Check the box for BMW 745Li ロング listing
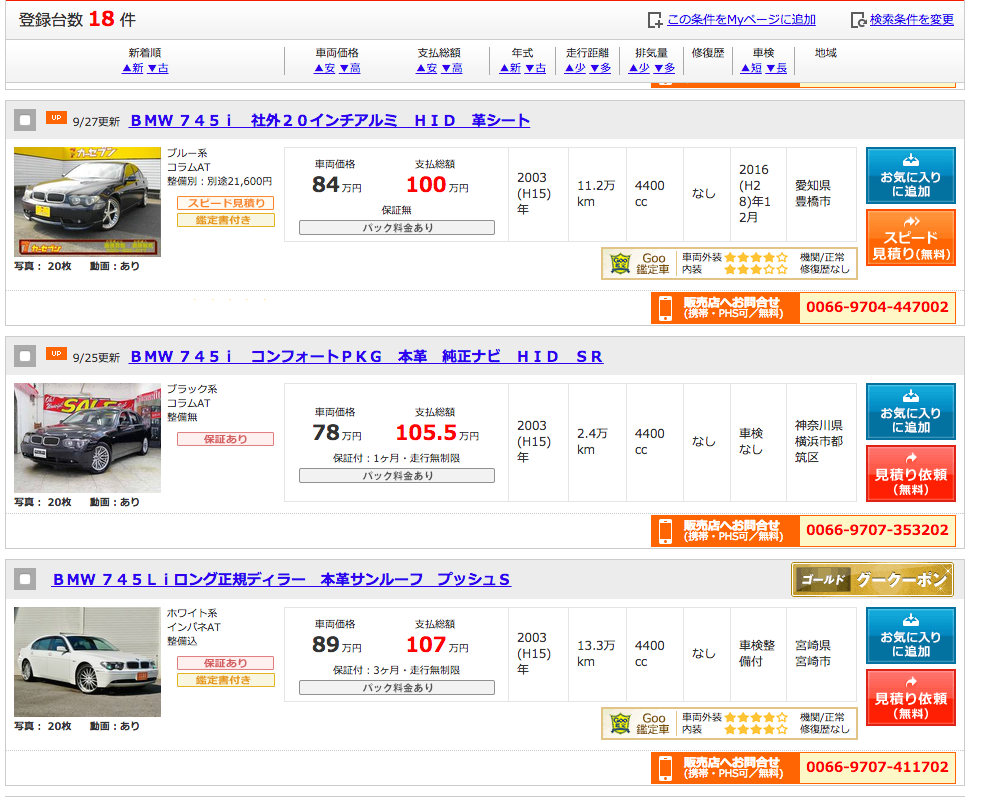This screenshot has height=797, width=988. tap(25, 579)
